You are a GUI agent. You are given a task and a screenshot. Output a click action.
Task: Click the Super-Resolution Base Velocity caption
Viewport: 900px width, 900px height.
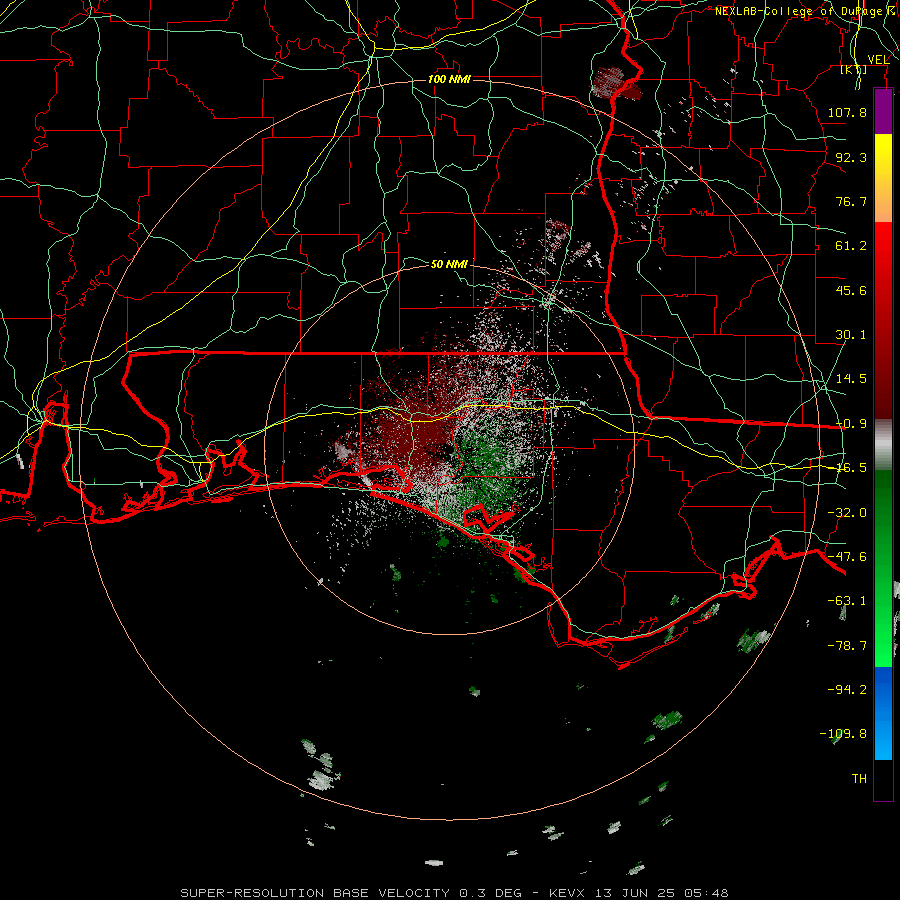pos(454,893)
